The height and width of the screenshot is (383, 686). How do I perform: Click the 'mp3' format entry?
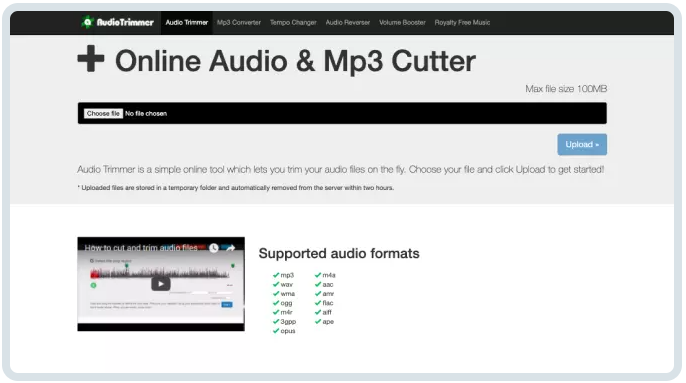[283, 275]
